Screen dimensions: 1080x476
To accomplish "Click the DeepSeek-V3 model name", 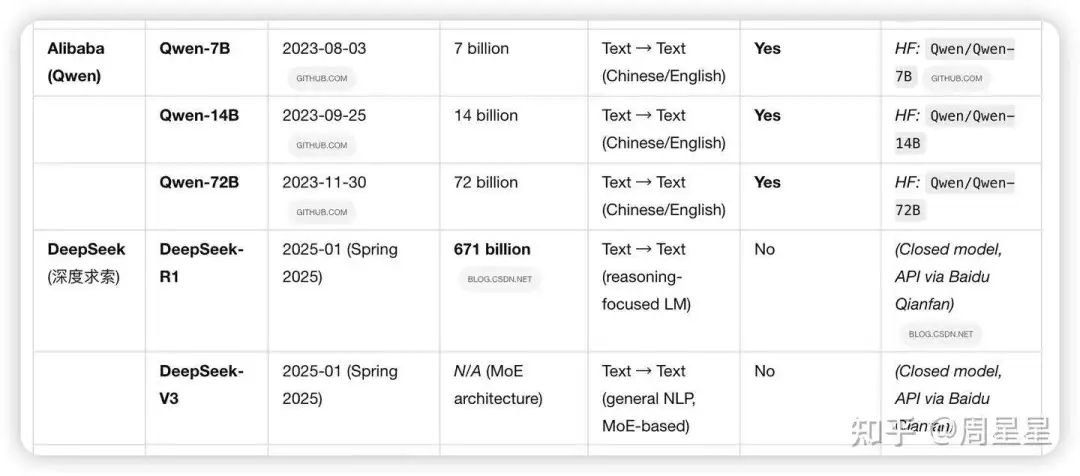I will point(201,385).
